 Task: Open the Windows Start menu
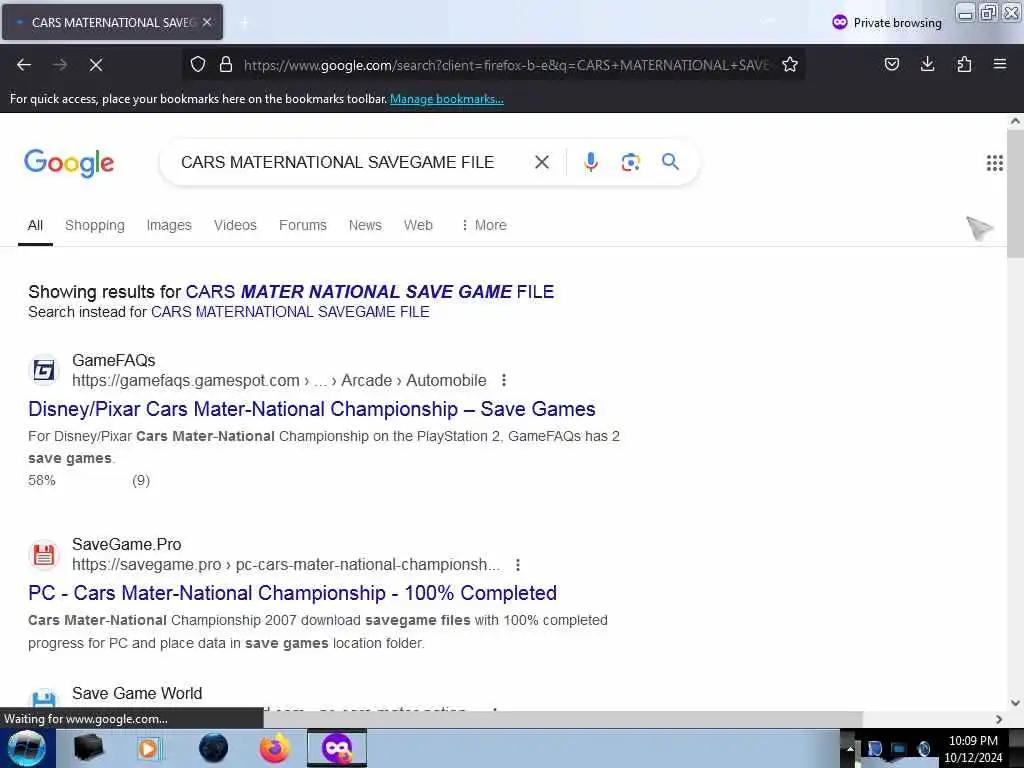tap(27, 748)
